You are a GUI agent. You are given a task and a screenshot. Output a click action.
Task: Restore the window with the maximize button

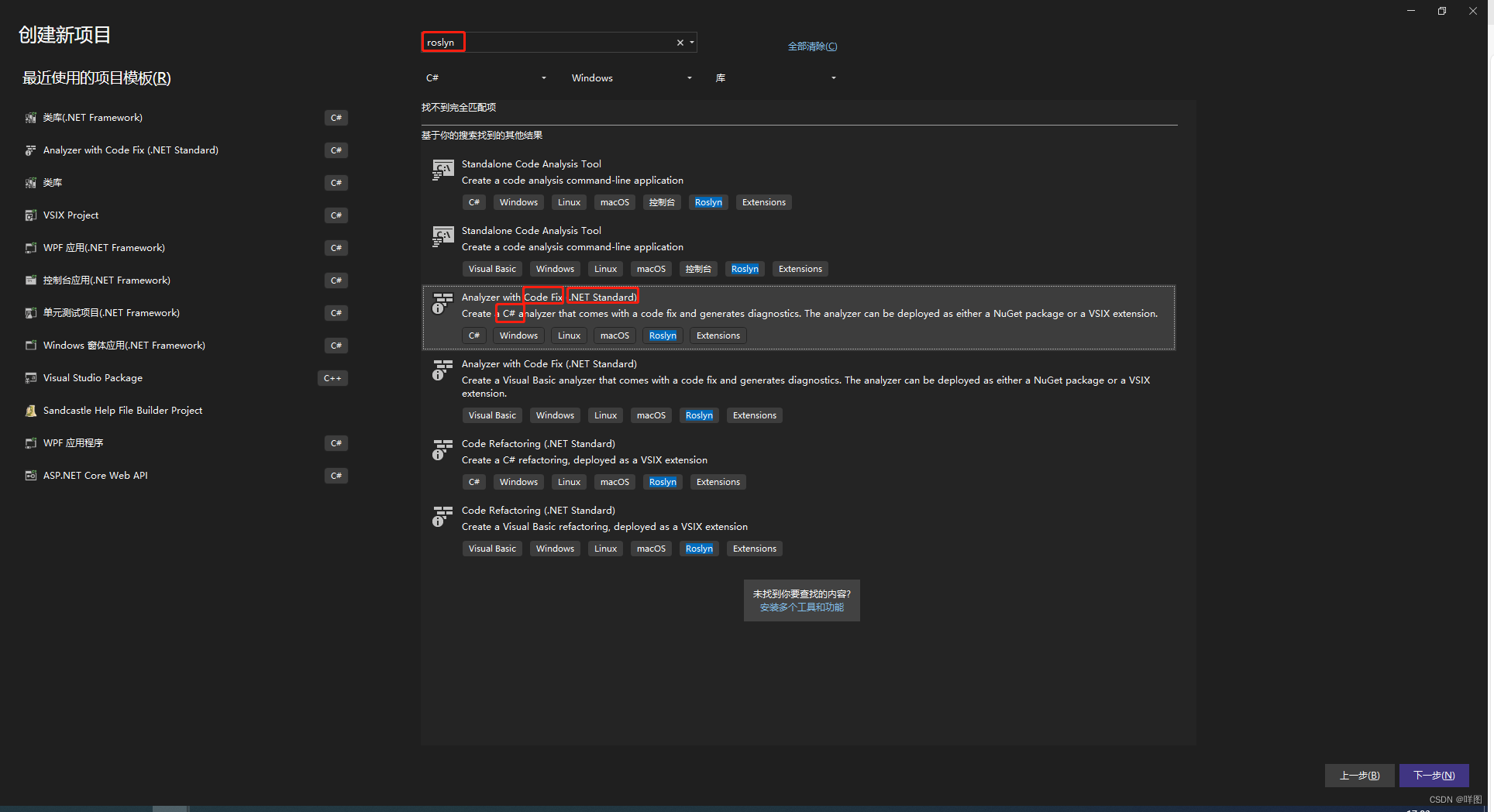[x=1441, y=11]
